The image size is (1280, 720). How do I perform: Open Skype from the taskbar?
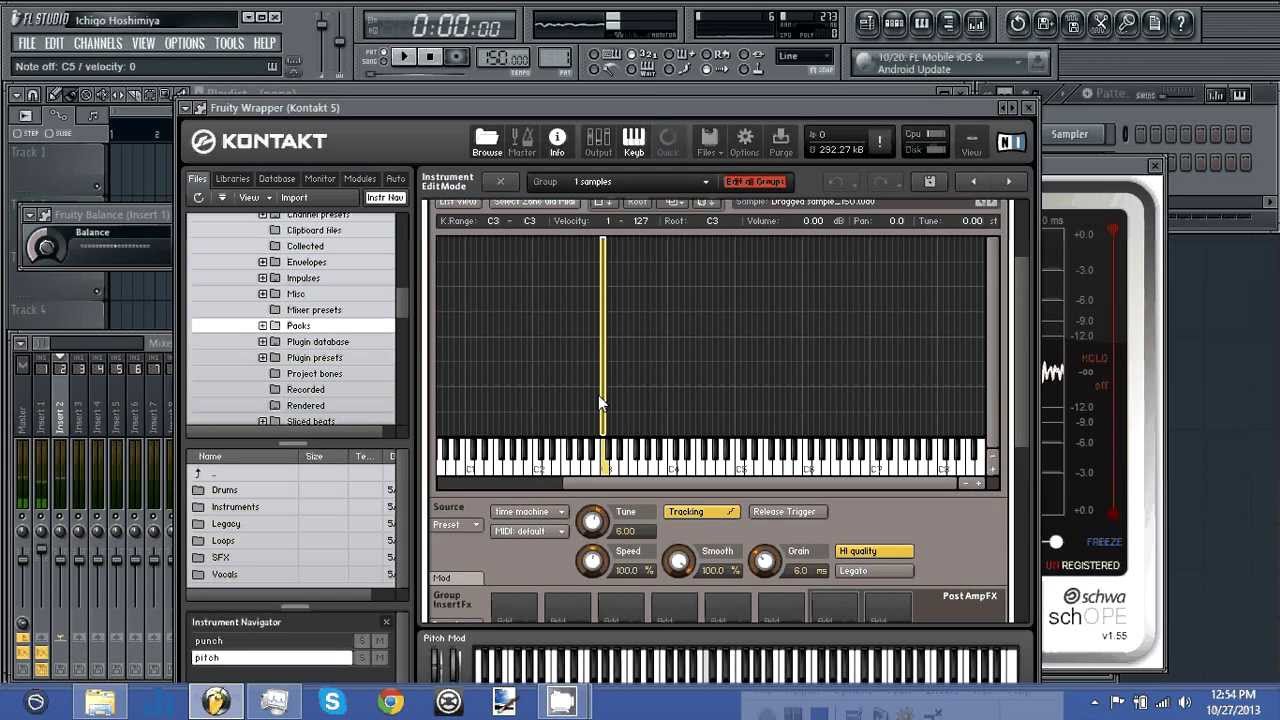click(332, 702)
